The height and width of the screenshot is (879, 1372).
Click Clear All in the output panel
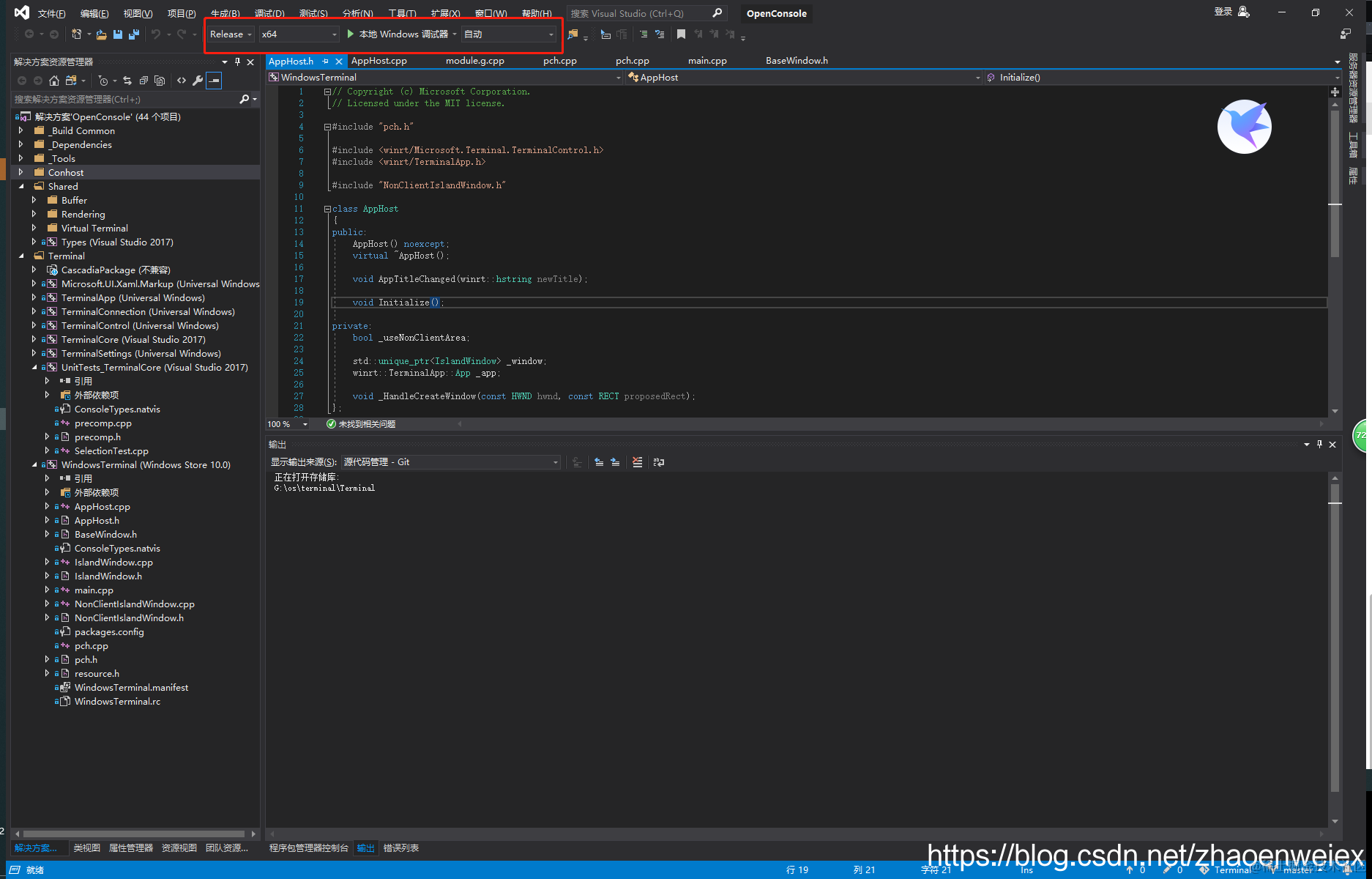click(637, 462)
